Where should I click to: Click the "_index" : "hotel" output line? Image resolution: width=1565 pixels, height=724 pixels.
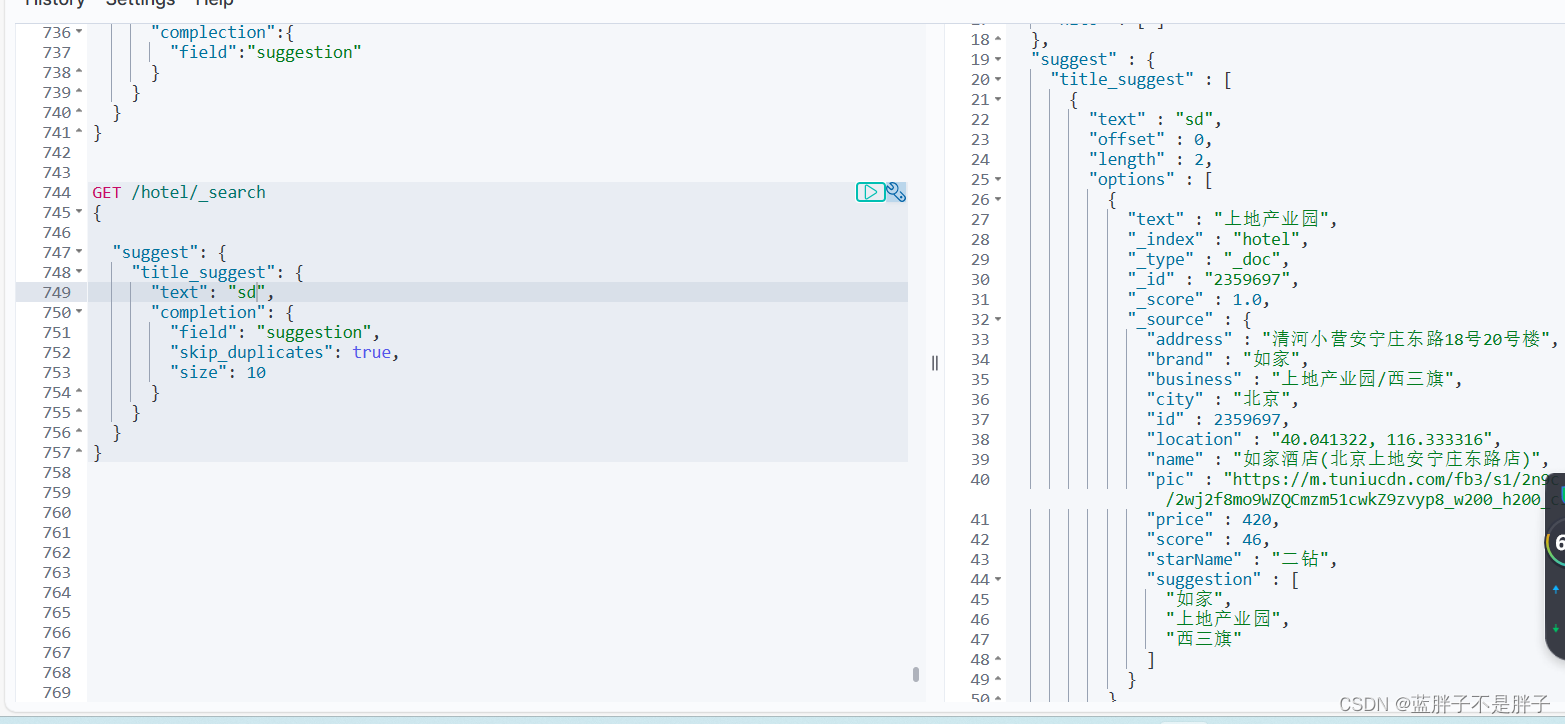click(1217, 239)
